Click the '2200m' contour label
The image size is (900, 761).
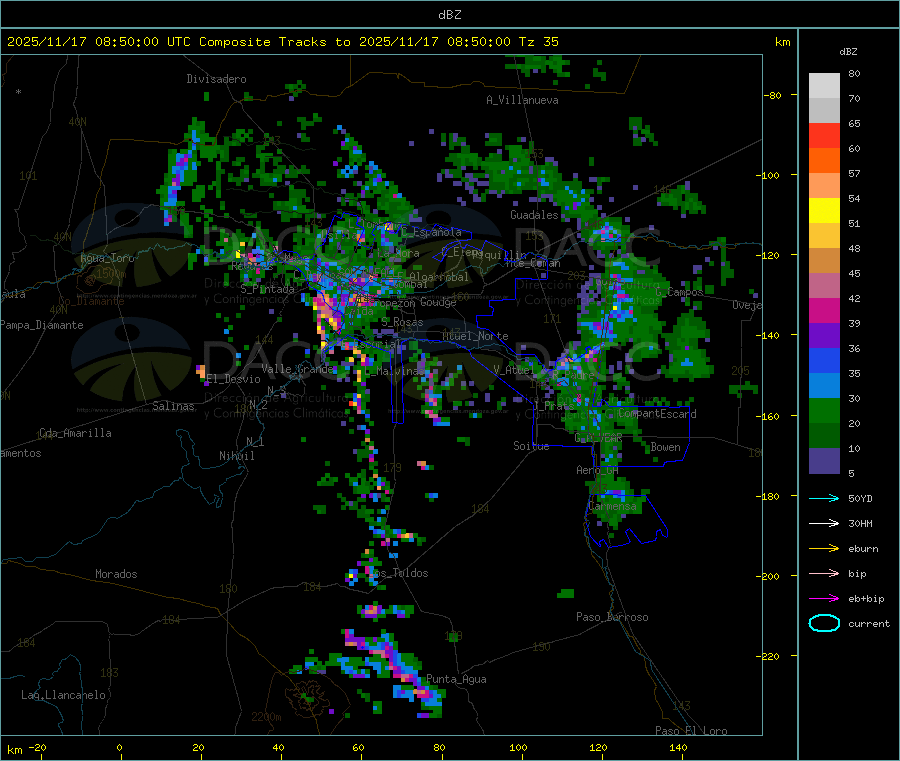point(266,717)
